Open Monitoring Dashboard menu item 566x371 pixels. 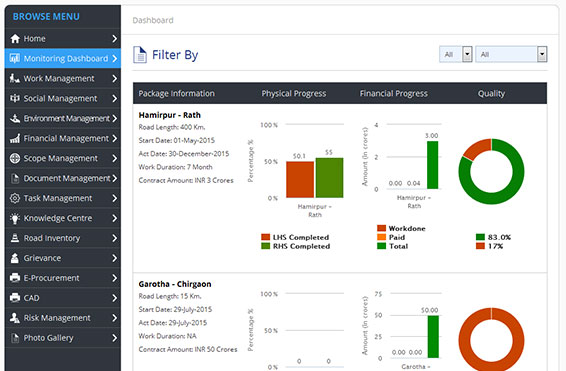coord(63,58)
